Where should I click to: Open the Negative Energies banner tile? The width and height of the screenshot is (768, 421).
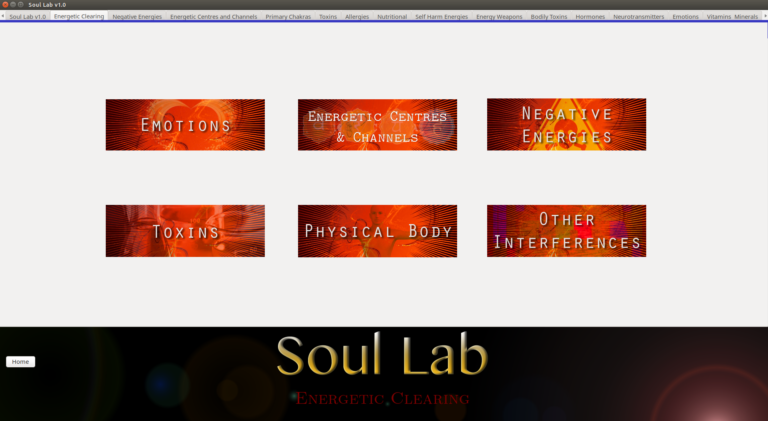pos(566,124)
